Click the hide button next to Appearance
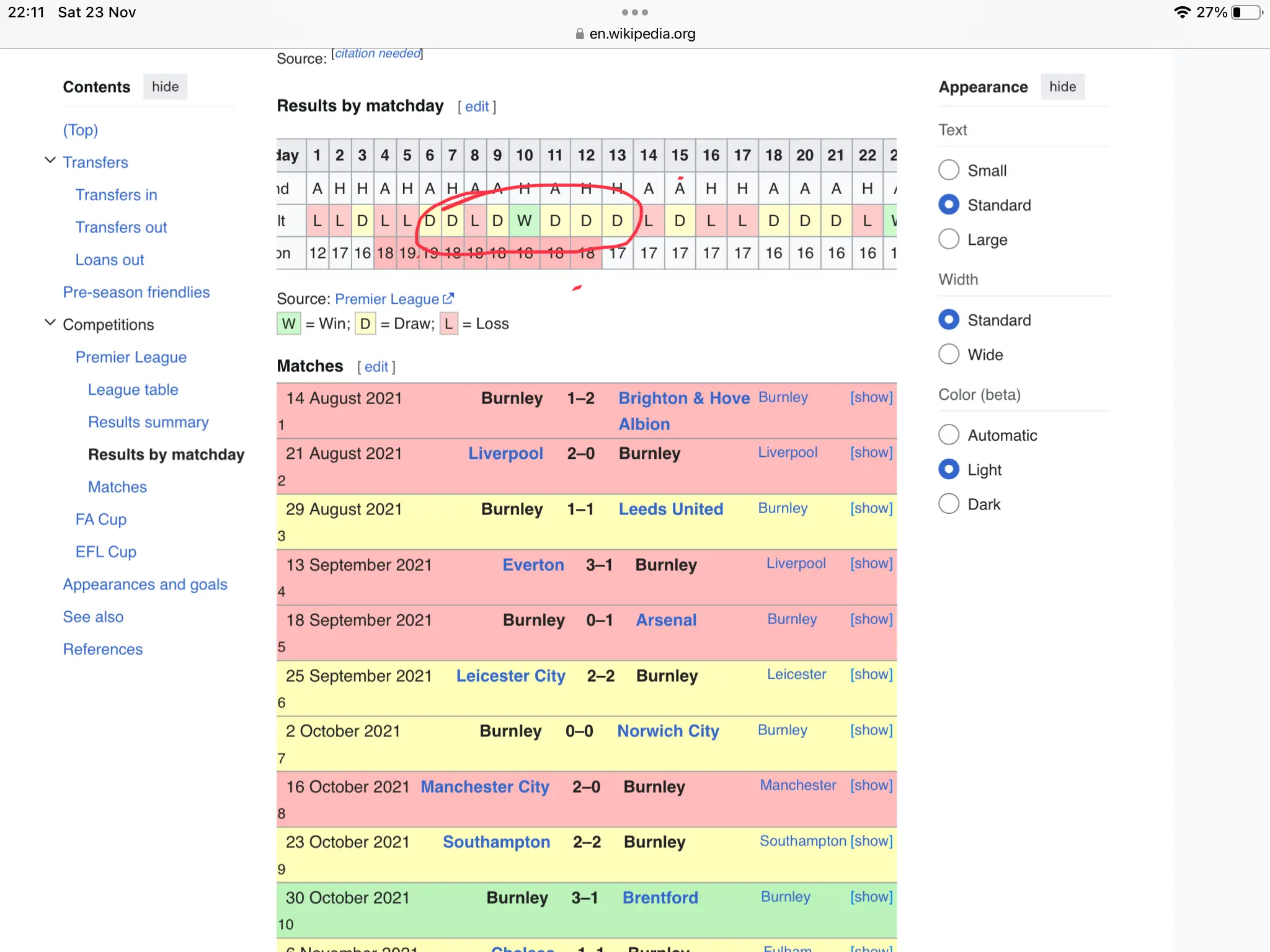 point(1062,86)
